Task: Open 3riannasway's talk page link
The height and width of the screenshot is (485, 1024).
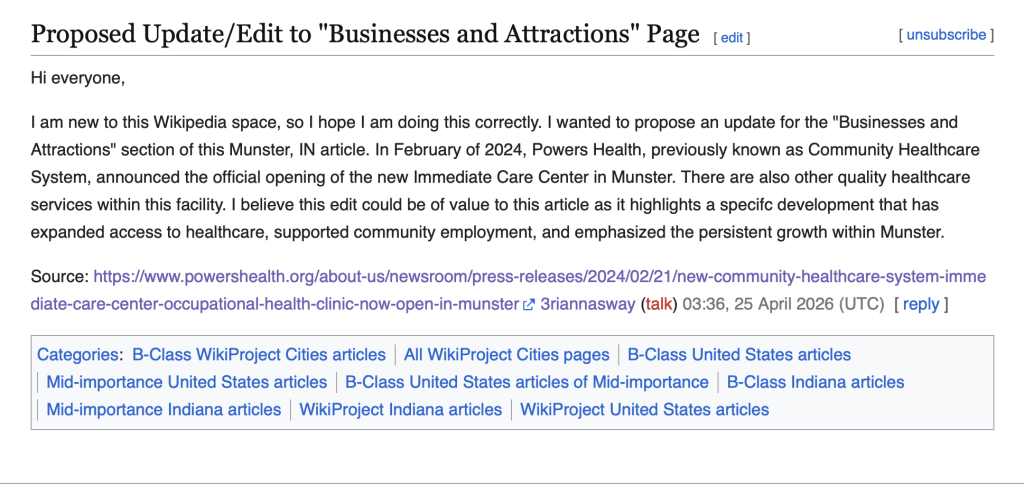Action: [x=658, y=304]
